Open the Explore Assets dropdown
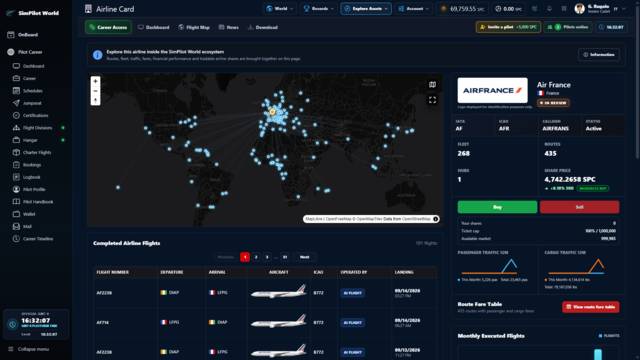This screenshot has width=640, height=360. 366,9
